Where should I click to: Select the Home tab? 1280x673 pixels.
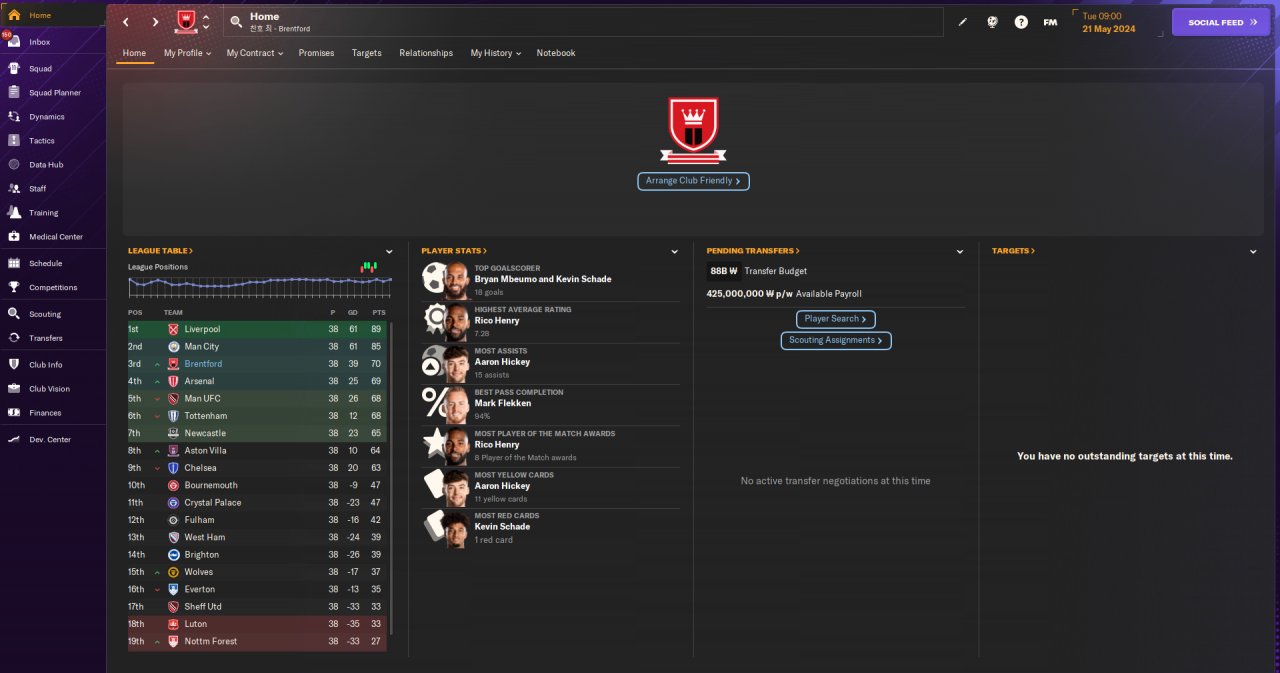134,53
